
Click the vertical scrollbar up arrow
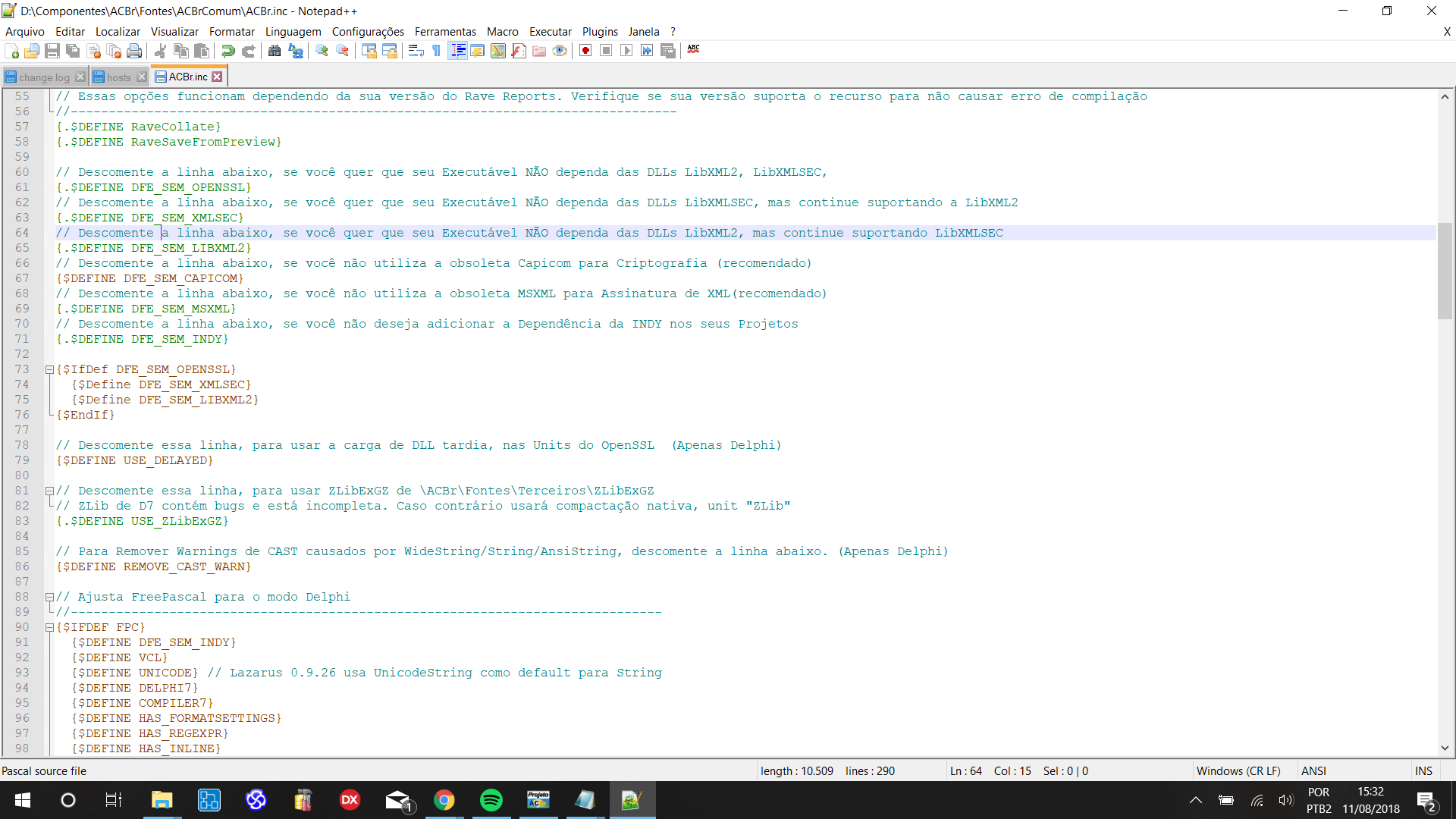point(1445,96)
